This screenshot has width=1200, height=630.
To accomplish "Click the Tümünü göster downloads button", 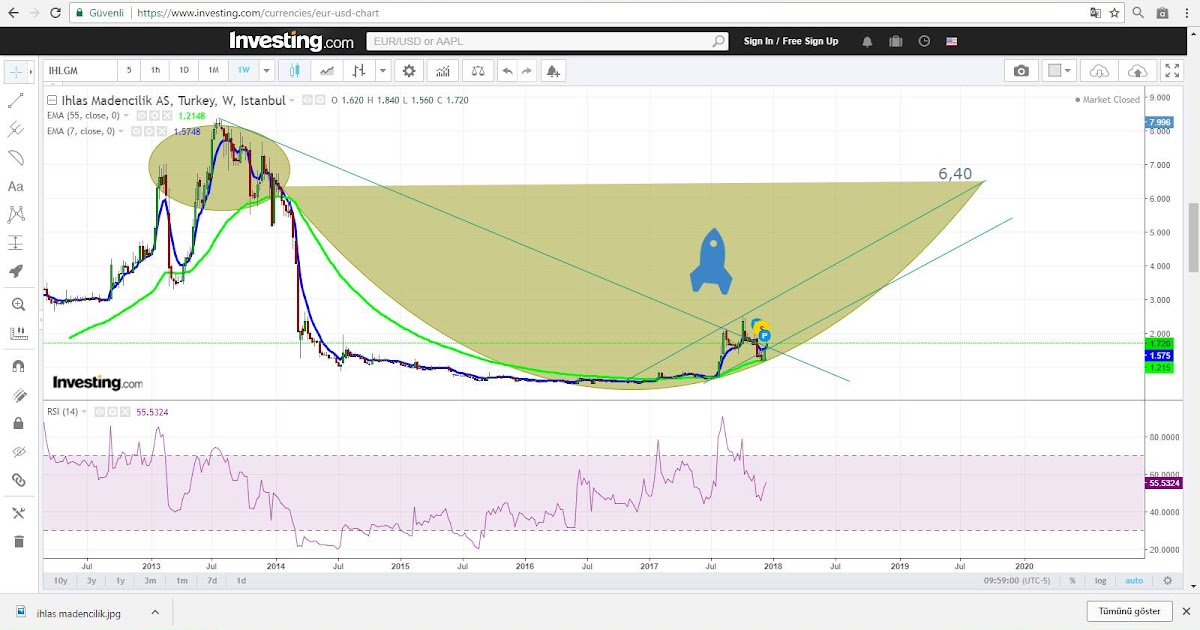I will 1130,611.
